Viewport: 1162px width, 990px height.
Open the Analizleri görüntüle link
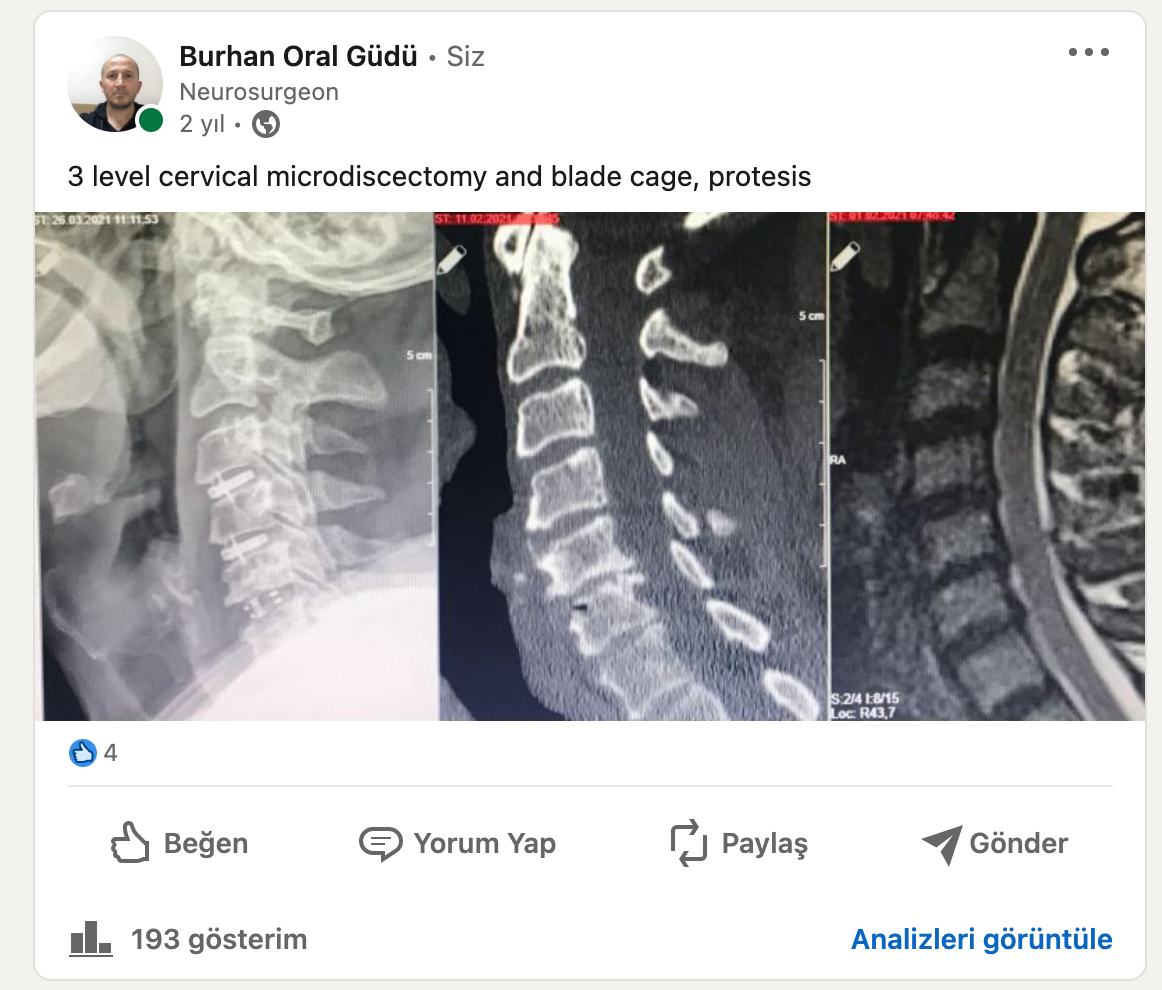982,939
